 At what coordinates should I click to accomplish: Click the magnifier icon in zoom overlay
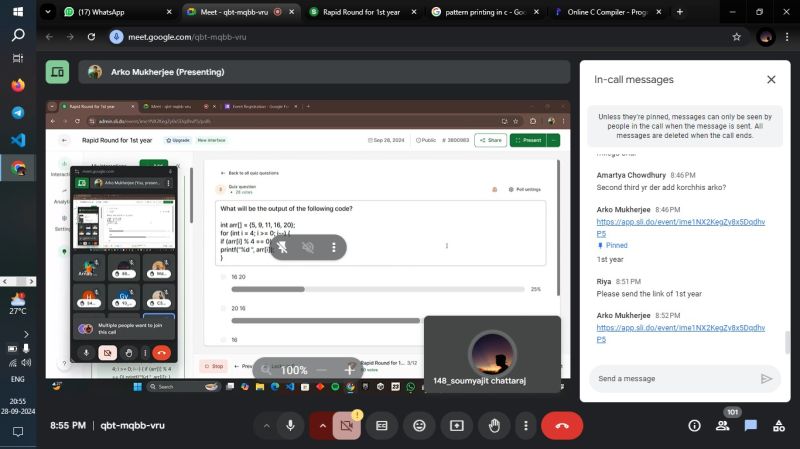(x=266, y=369)
